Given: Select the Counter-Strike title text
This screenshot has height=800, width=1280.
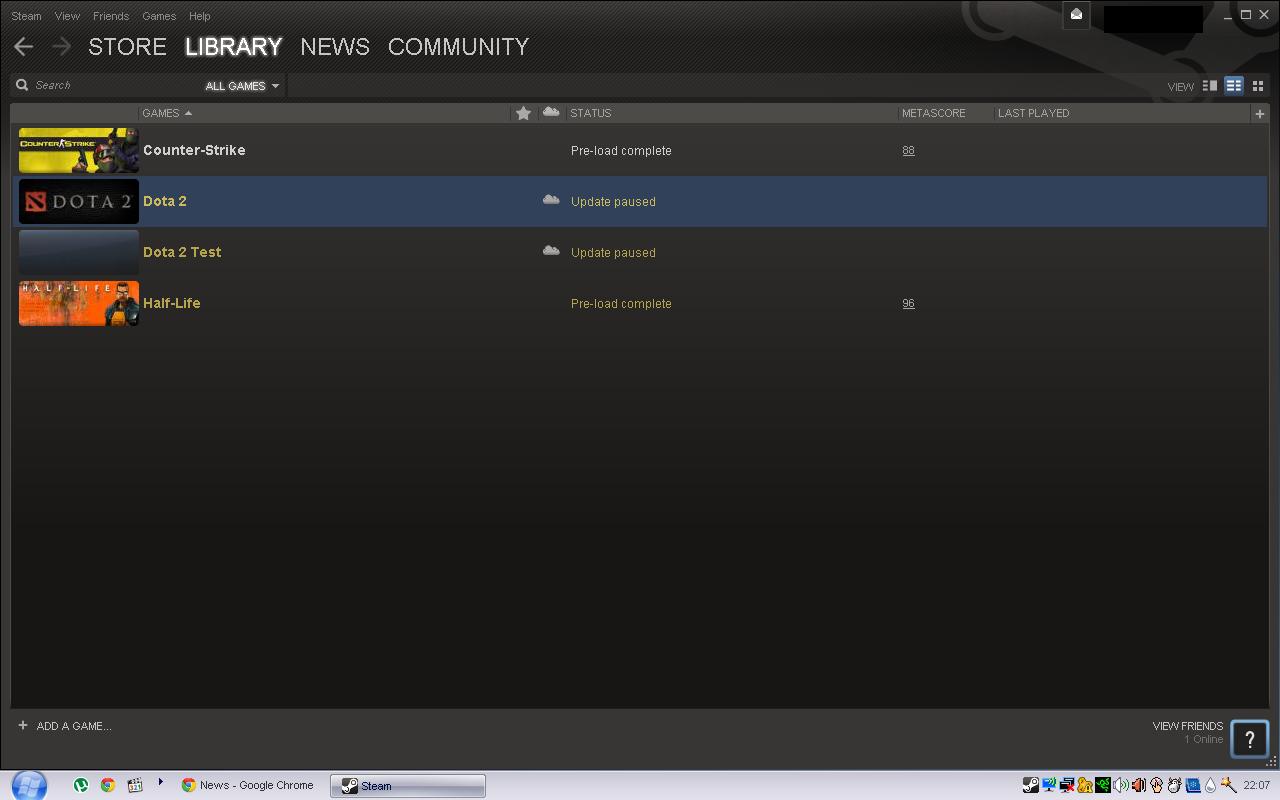Looking at the screenshot, I should coord(194,150).
